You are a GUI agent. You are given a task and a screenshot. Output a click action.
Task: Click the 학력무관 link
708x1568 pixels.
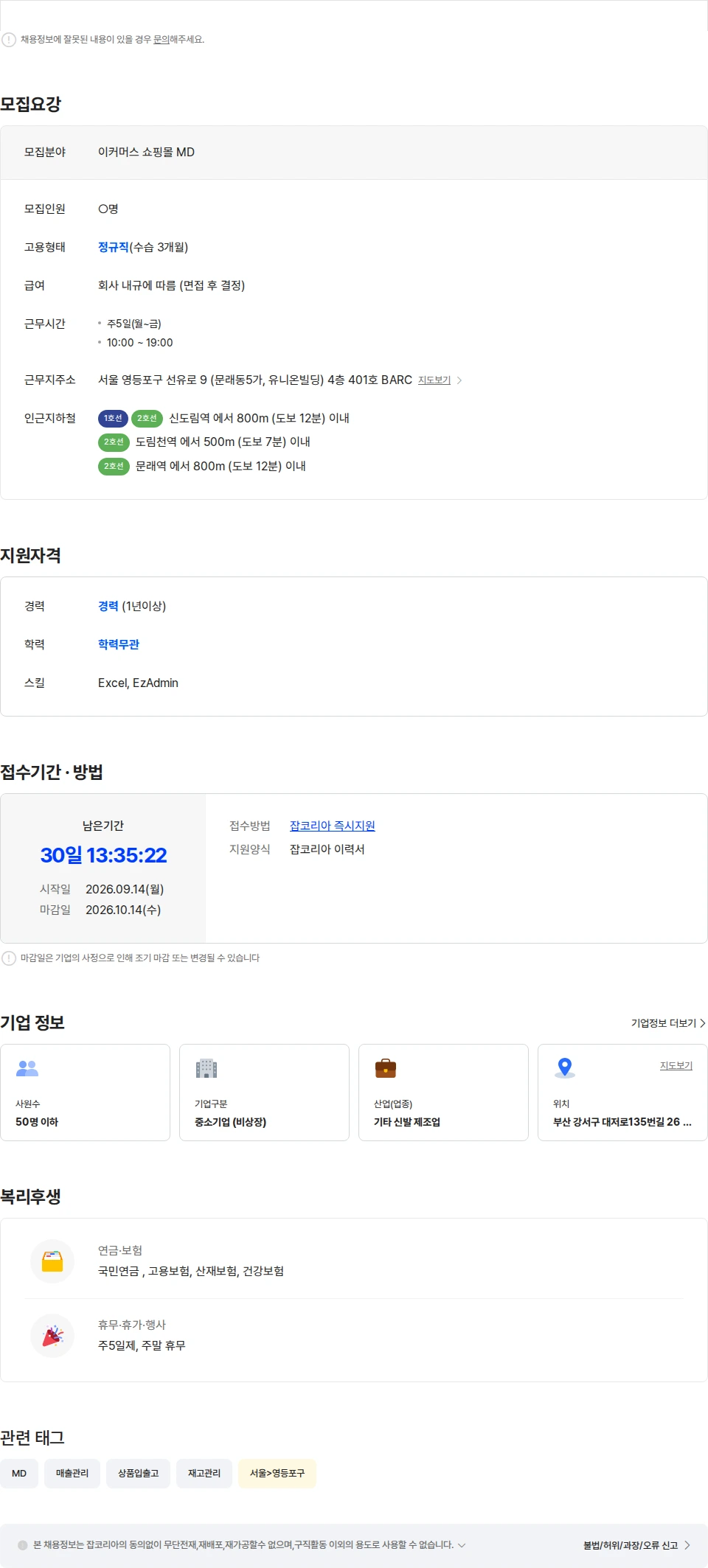[x=119, y=644]
